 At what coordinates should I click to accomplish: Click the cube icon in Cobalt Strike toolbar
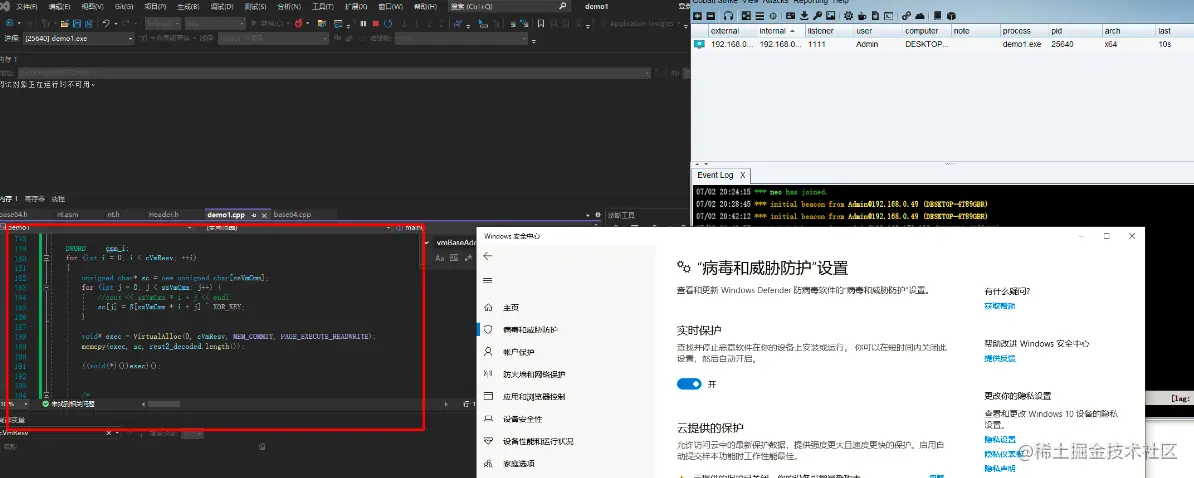(x=951, y=15)
